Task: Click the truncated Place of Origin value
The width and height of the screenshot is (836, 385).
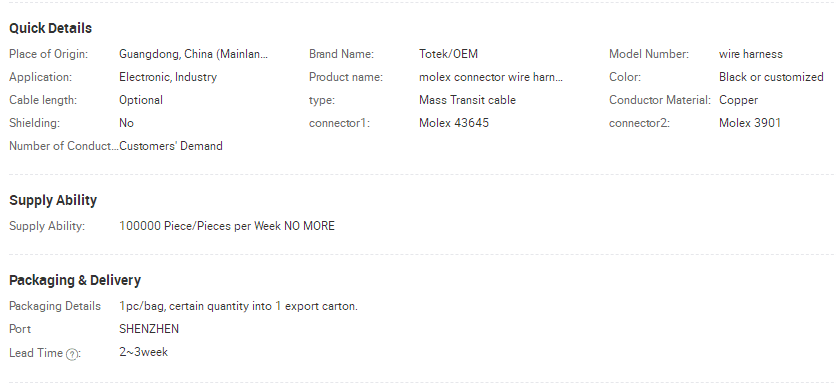Action: (194, 54)
